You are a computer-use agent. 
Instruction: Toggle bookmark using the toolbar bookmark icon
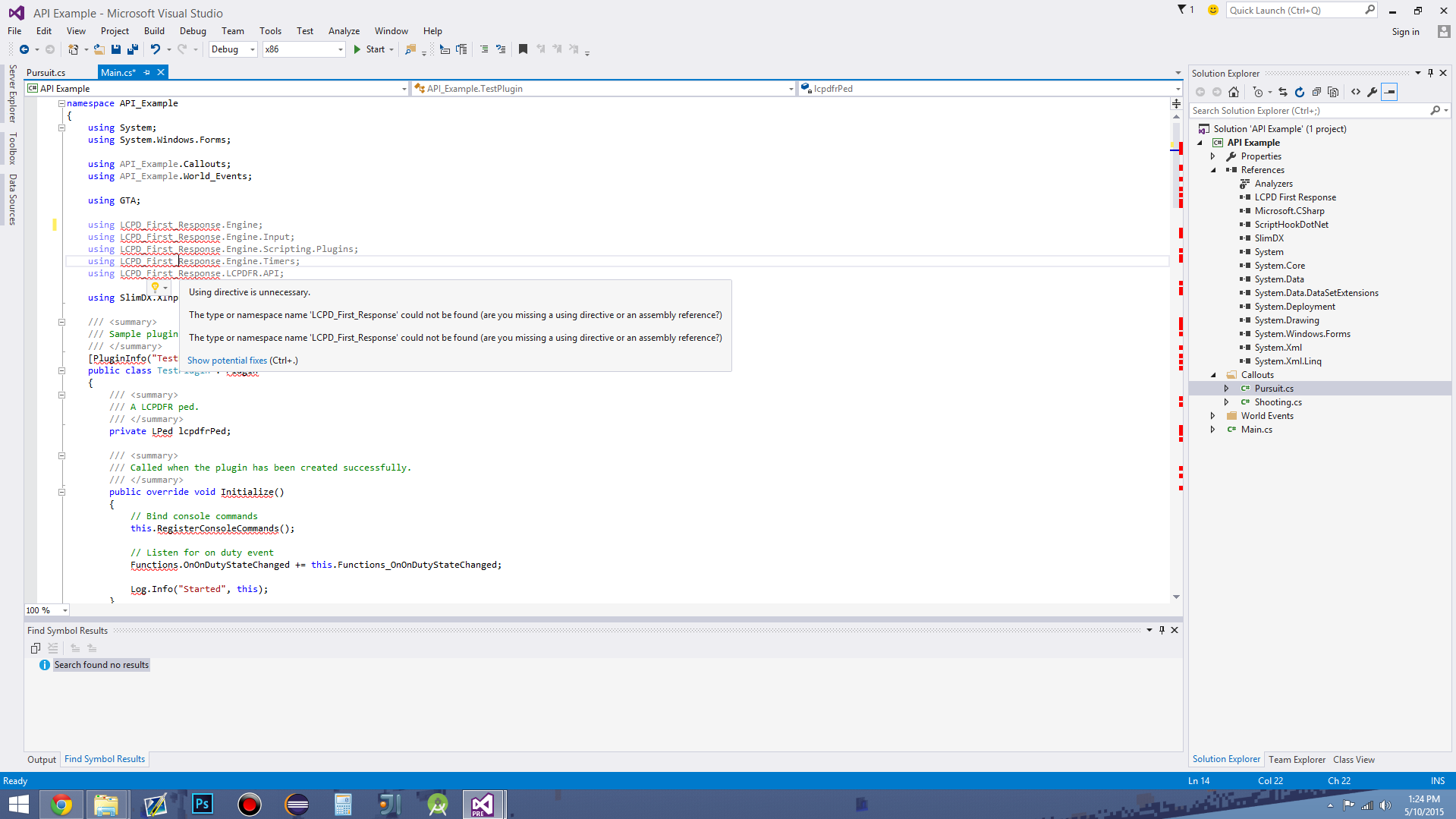(x=523, y=49)
